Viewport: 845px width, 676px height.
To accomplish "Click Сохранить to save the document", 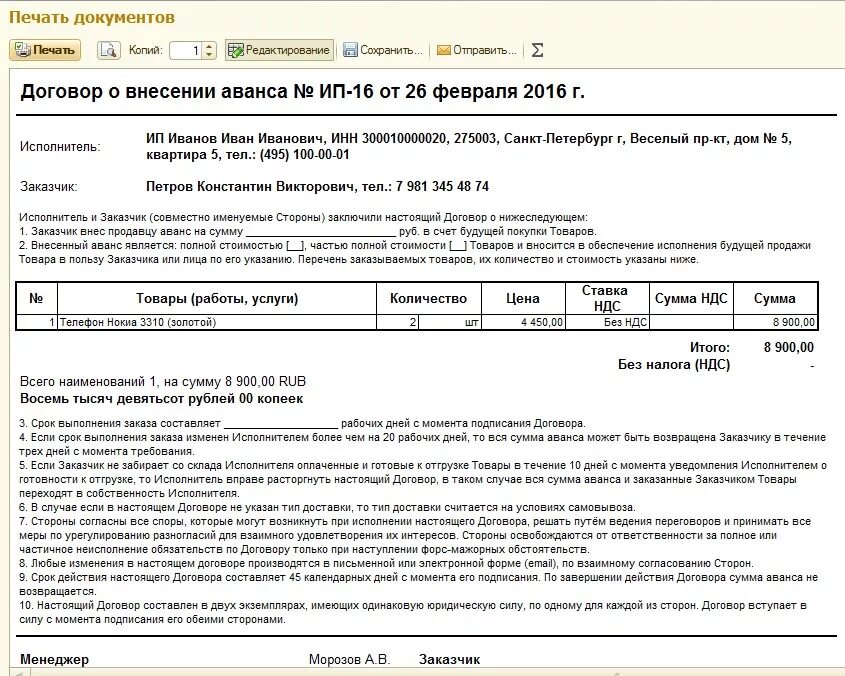I will [x=383, y=50].
